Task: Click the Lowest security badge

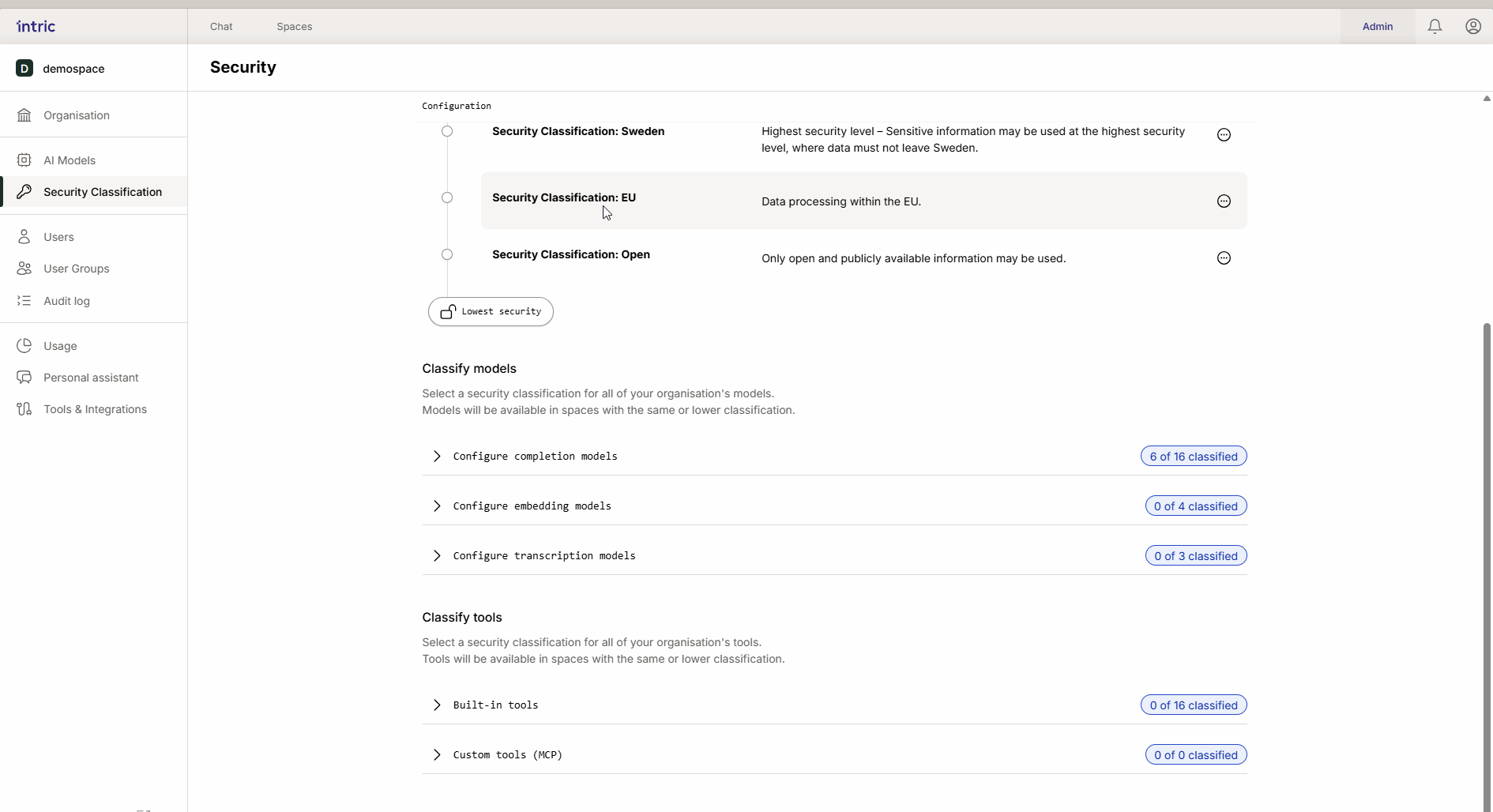Action: click(x=491, y=312)
